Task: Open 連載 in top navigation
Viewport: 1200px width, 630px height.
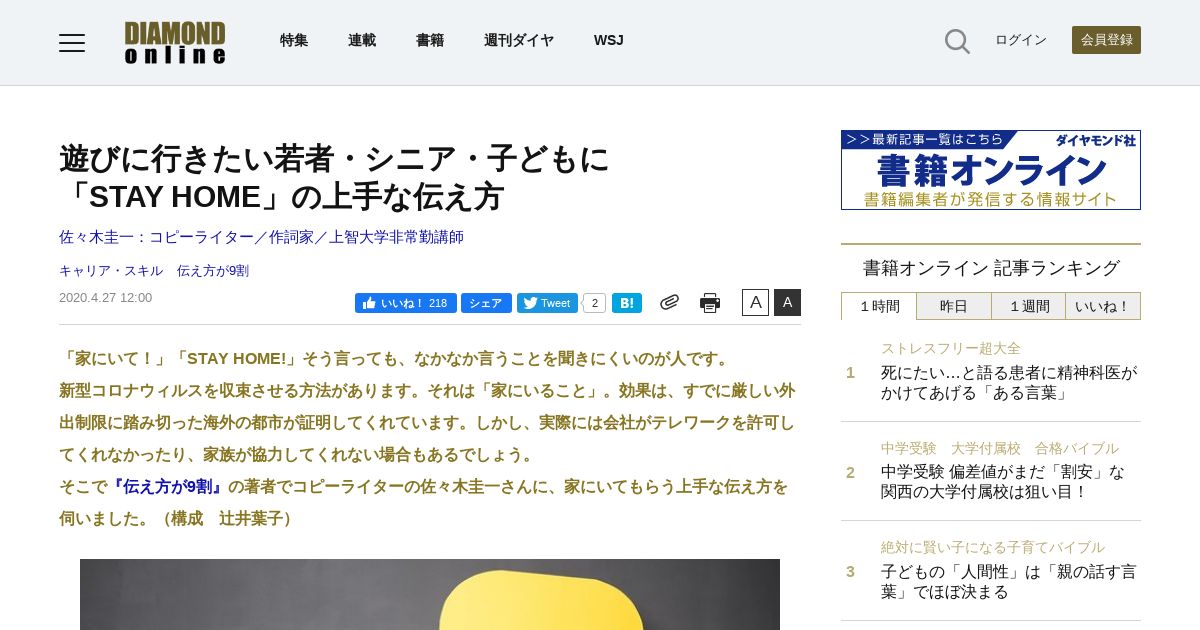Action: pyautogui.click(x=362, y=40)
